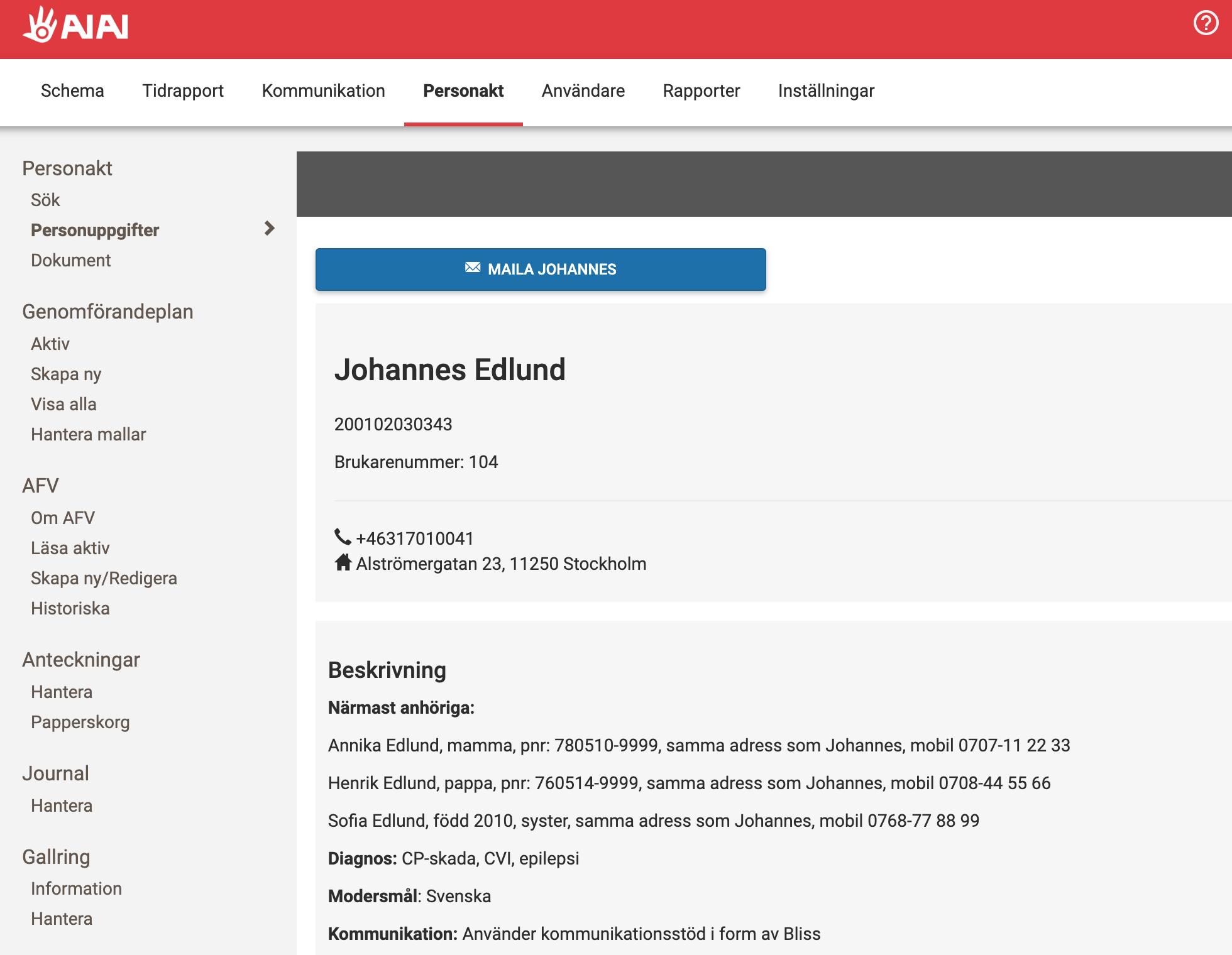Screen dimensions: 1232x955
Task: Click the phone icon beside +46317010041
Action: (343, 537)
